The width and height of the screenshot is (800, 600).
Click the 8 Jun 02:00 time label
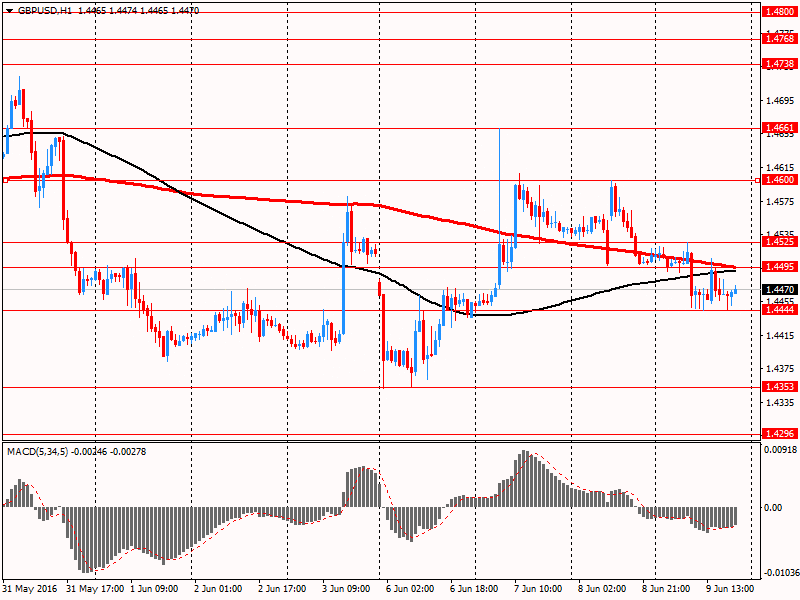[x=602, y=589]
